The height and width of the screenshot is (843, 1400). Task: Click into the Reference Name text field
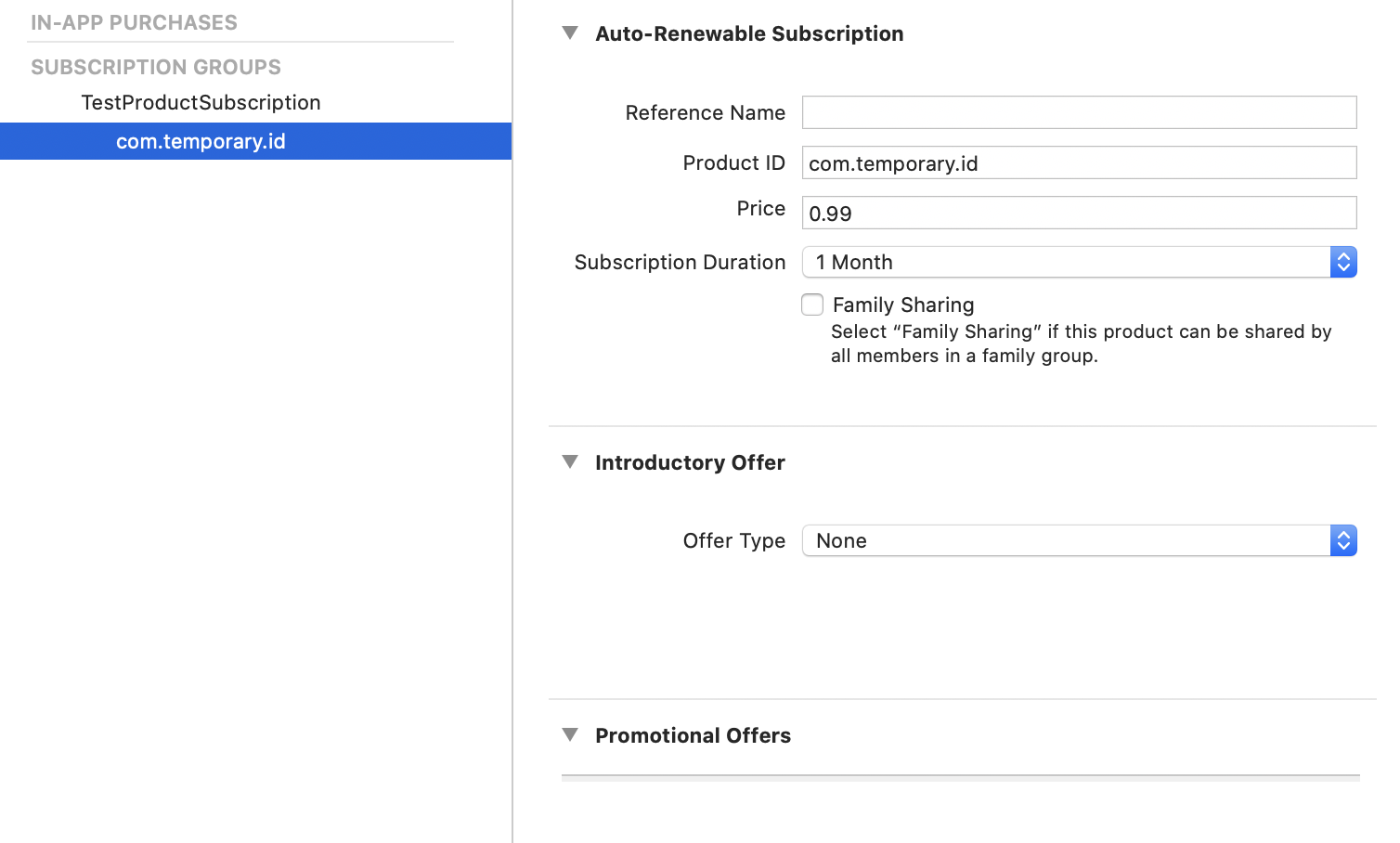click(x=1079, y=112)
